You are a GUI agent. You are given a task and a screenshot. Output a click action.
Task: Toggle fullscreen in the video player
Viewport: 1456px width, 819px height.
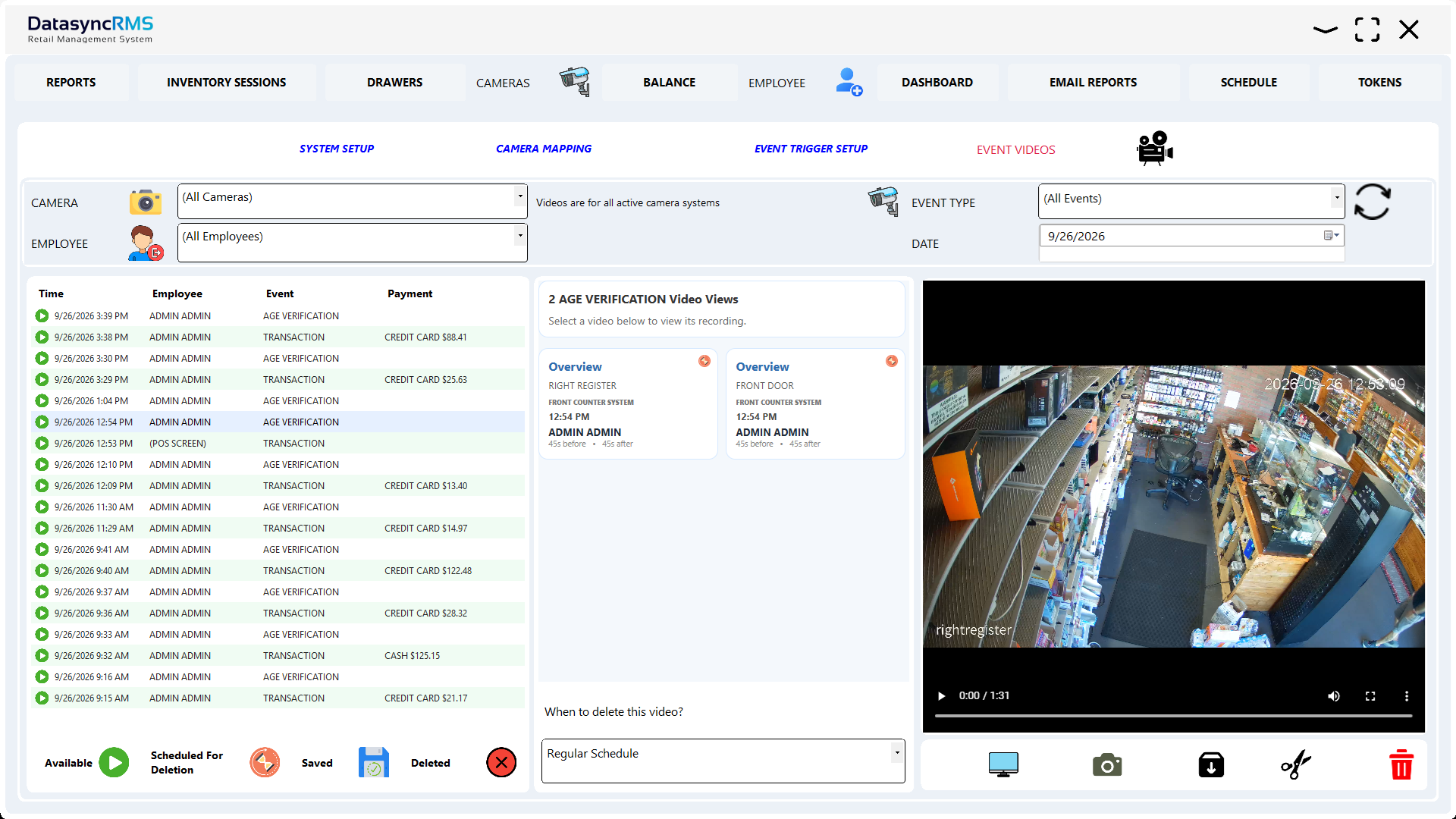(x=1370, y=696)
